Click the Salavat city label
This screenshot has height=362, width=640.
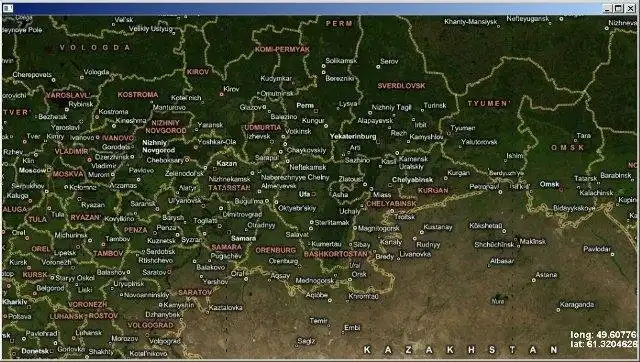(x=297, y=235)
